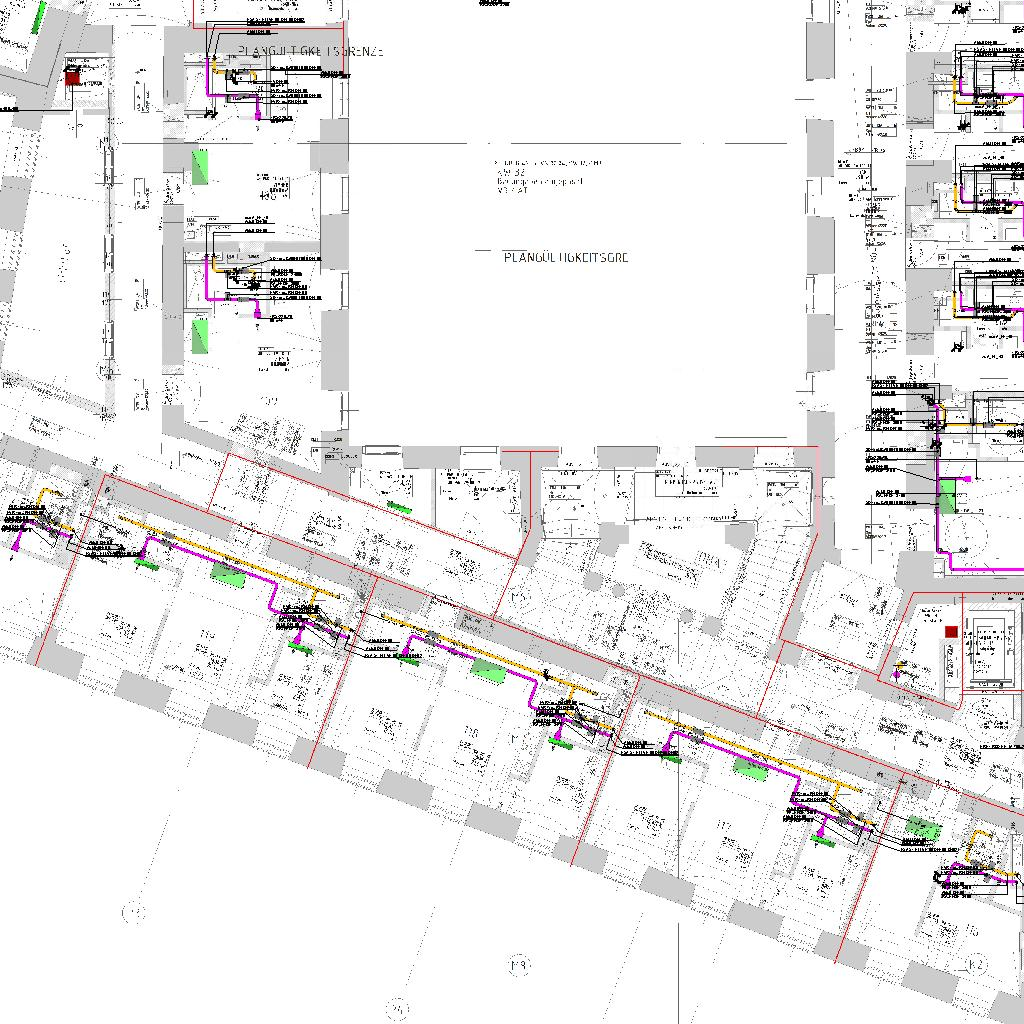1024x1024 pixels.
Task: Click the green rectangle on right vertical magenta pipe
Action: (946, 497)
